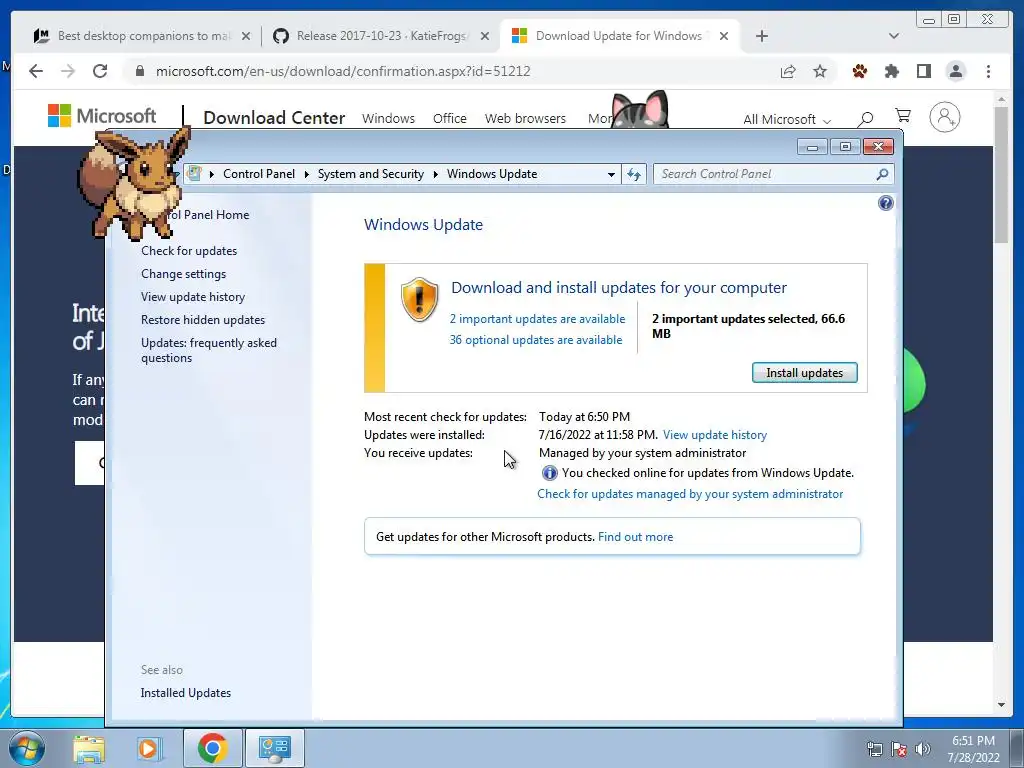Click the volume speaker tray icon

point(923,749)
